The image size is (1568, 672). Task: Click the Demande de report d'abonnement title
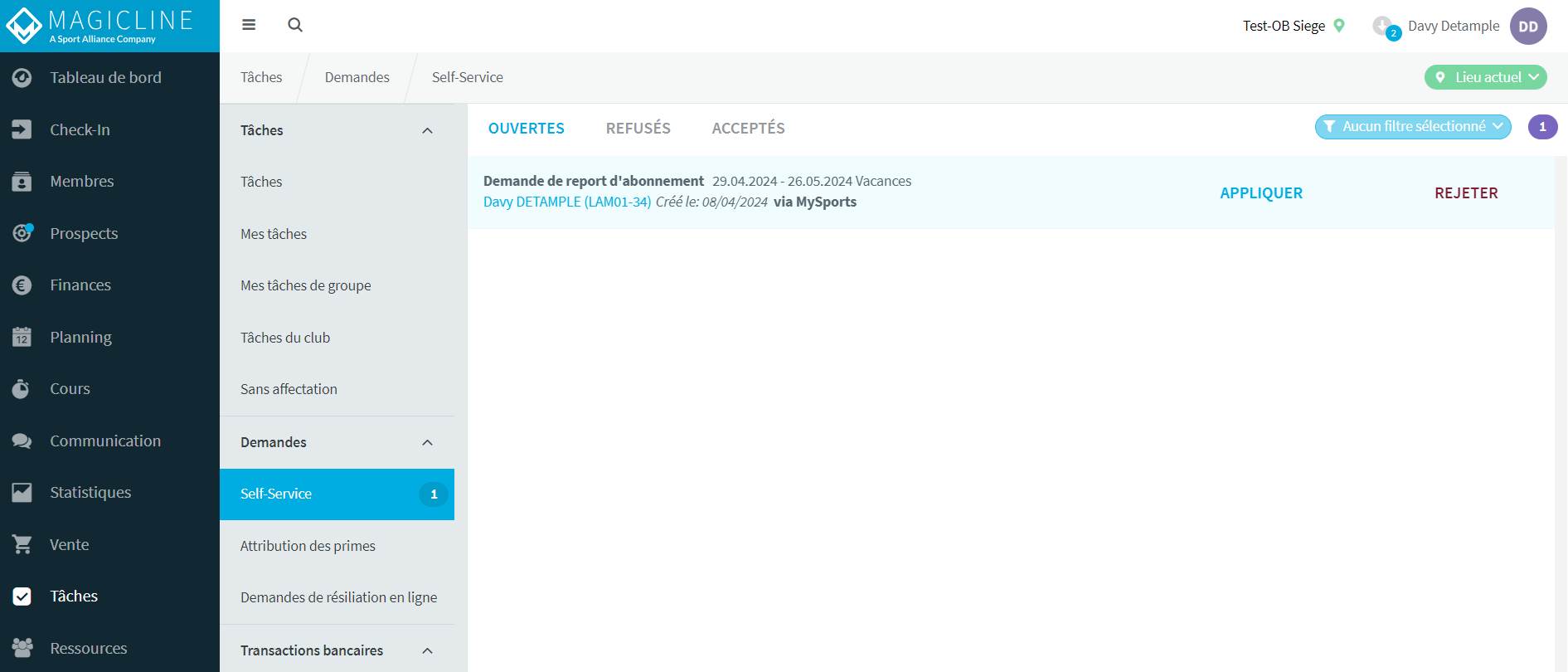594,181
